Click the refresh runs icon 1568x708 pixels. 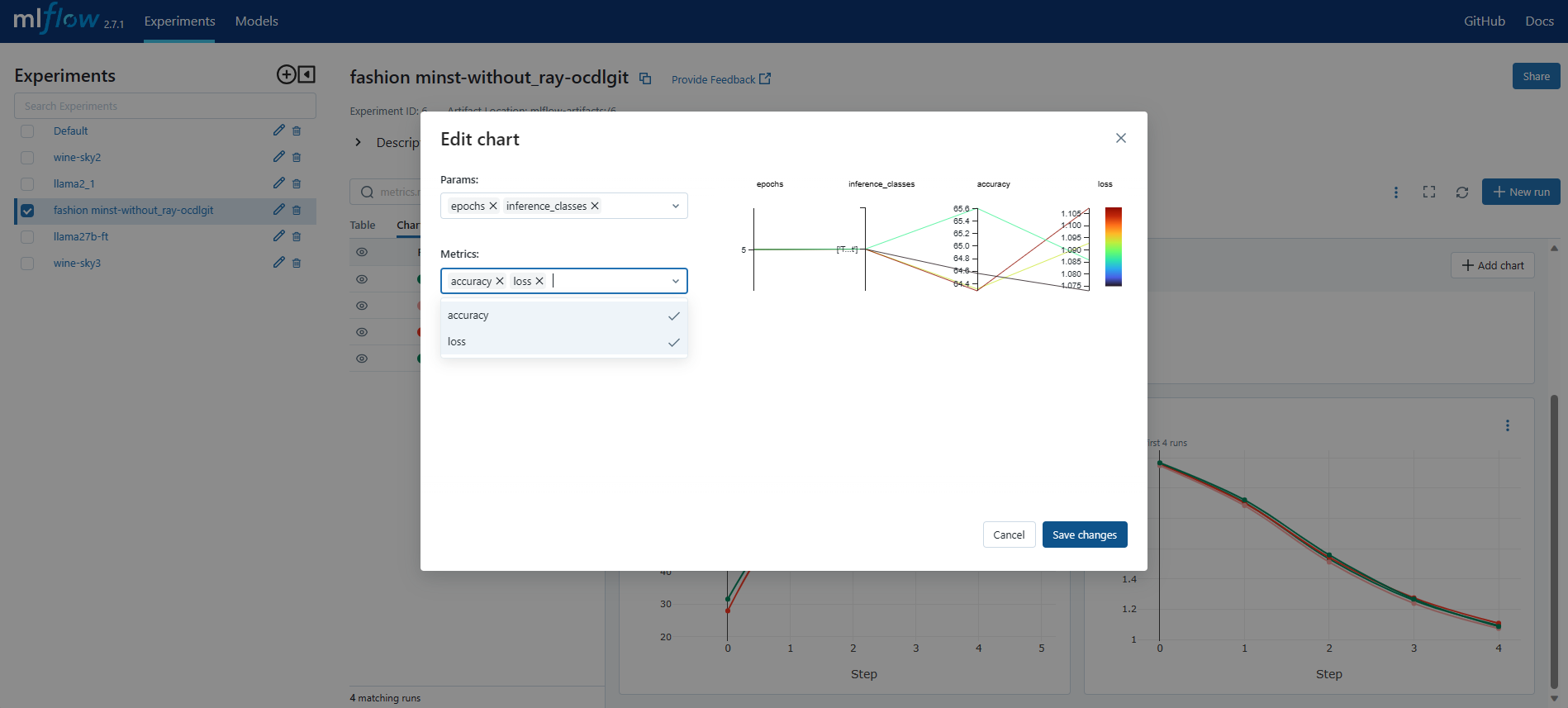click(x=1461, y=192)
